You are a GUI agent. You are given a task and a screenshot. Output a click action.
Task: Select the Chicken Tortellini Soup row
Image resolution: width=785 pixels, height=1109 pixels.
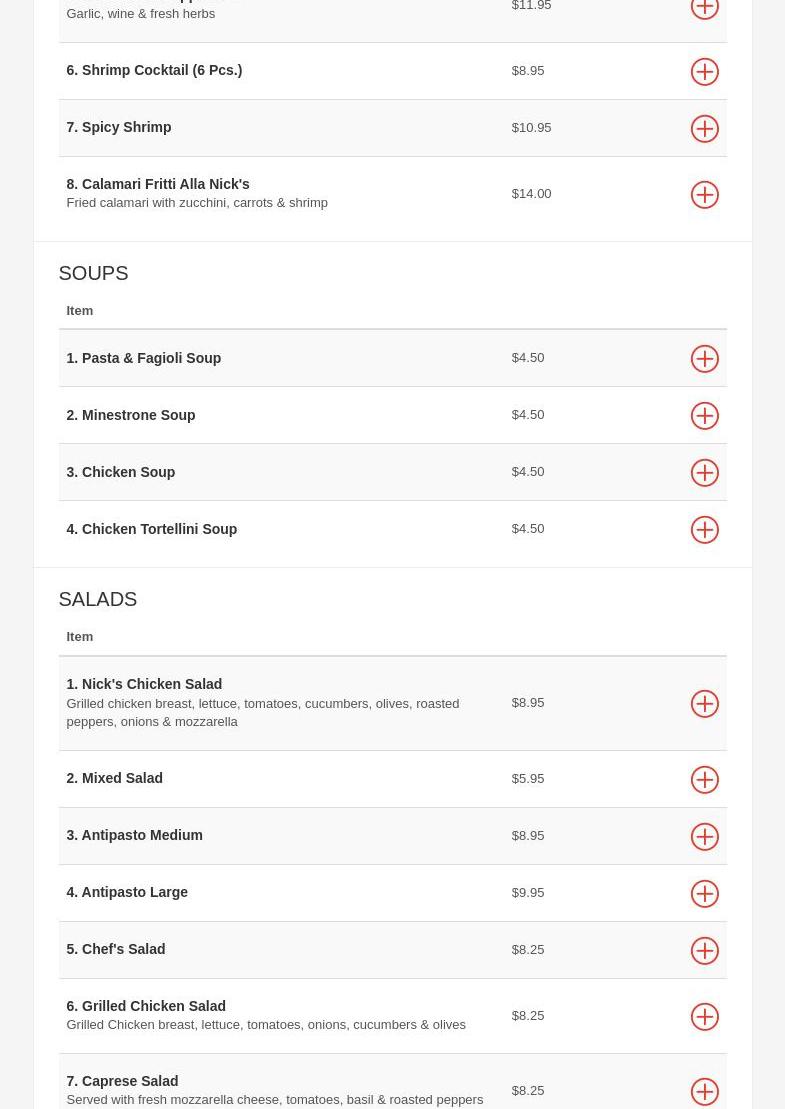click(300, 529)
